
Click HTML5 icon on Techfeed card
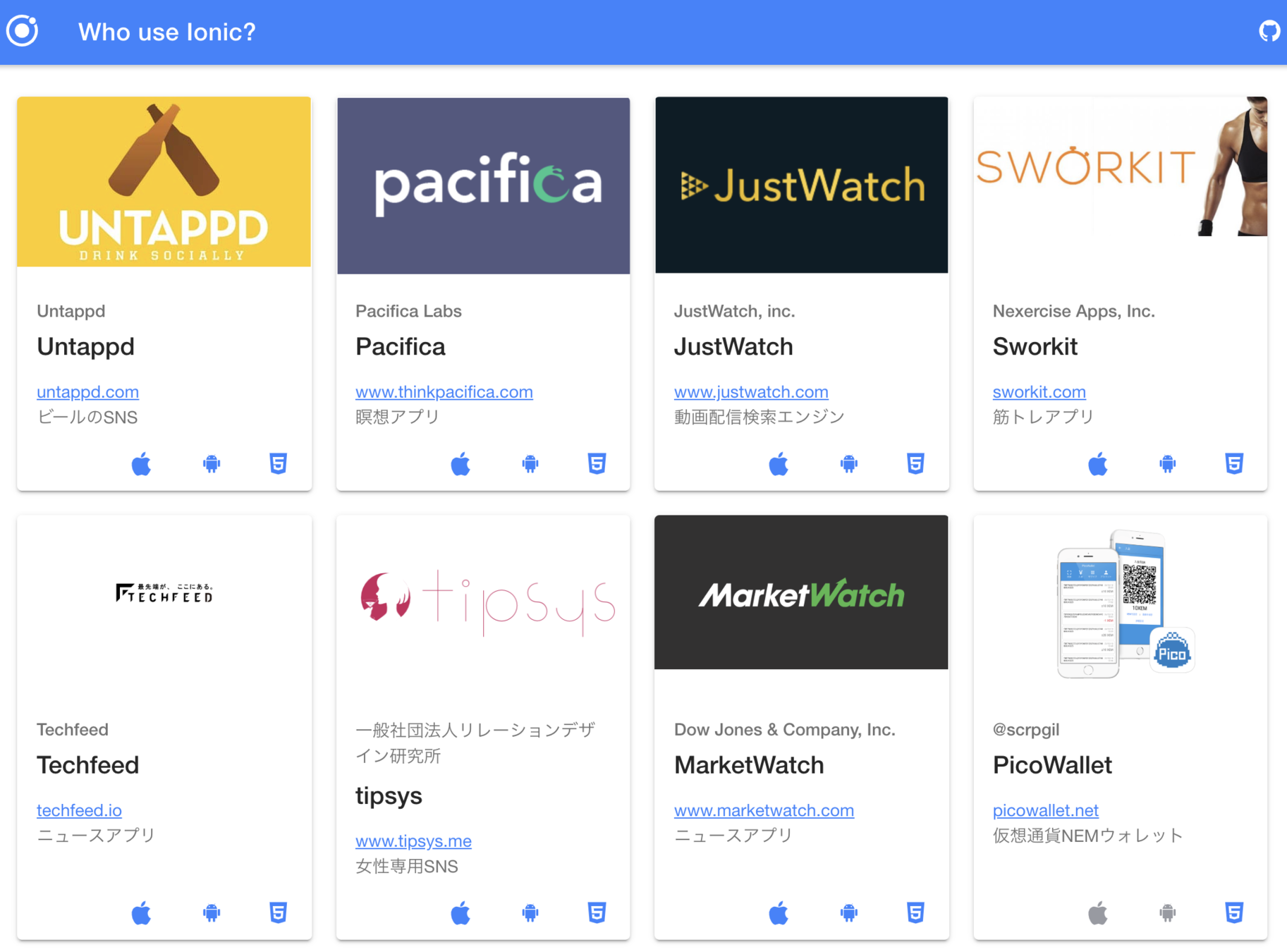[x=279, y=913]
